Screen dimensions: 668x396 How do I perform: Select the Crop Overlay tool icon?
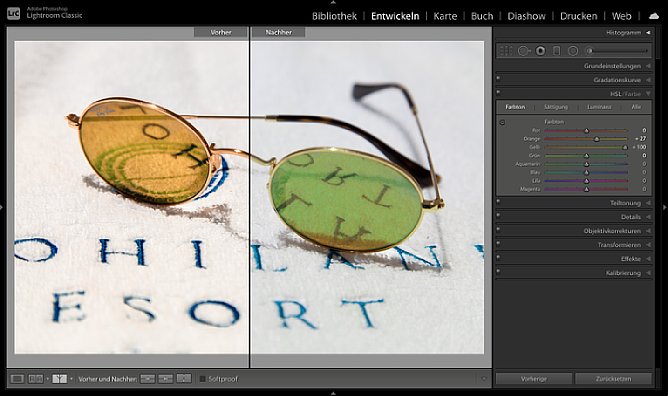pyautogui.click(x=506, y=51)
